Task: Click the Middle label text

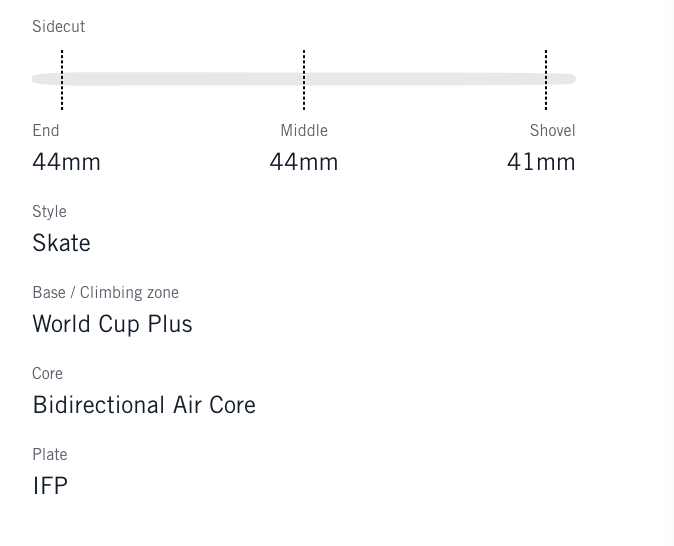Action: [x=304, y=131]
